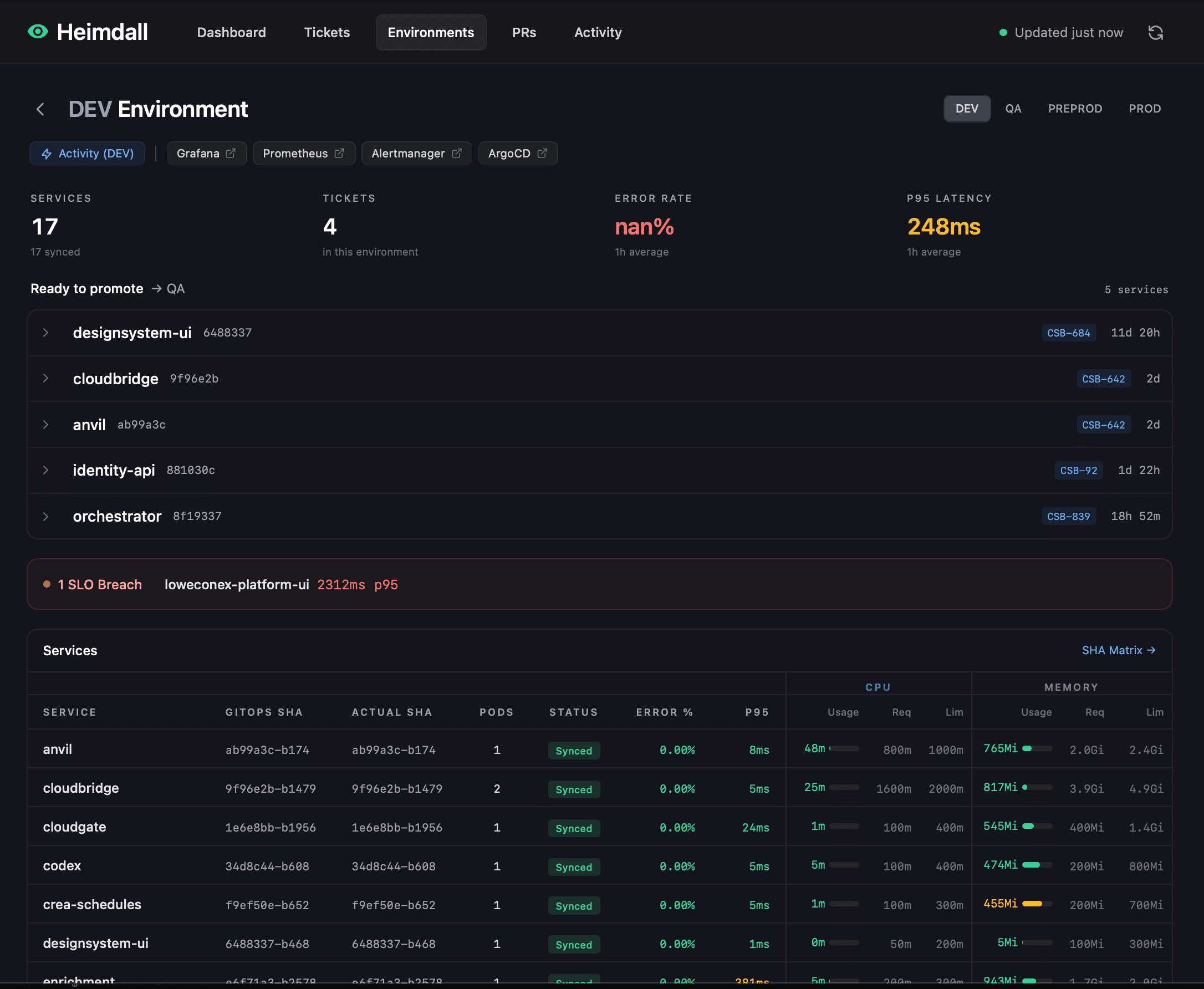
Task: Click the P95 column header
Action: click(757, 712)
